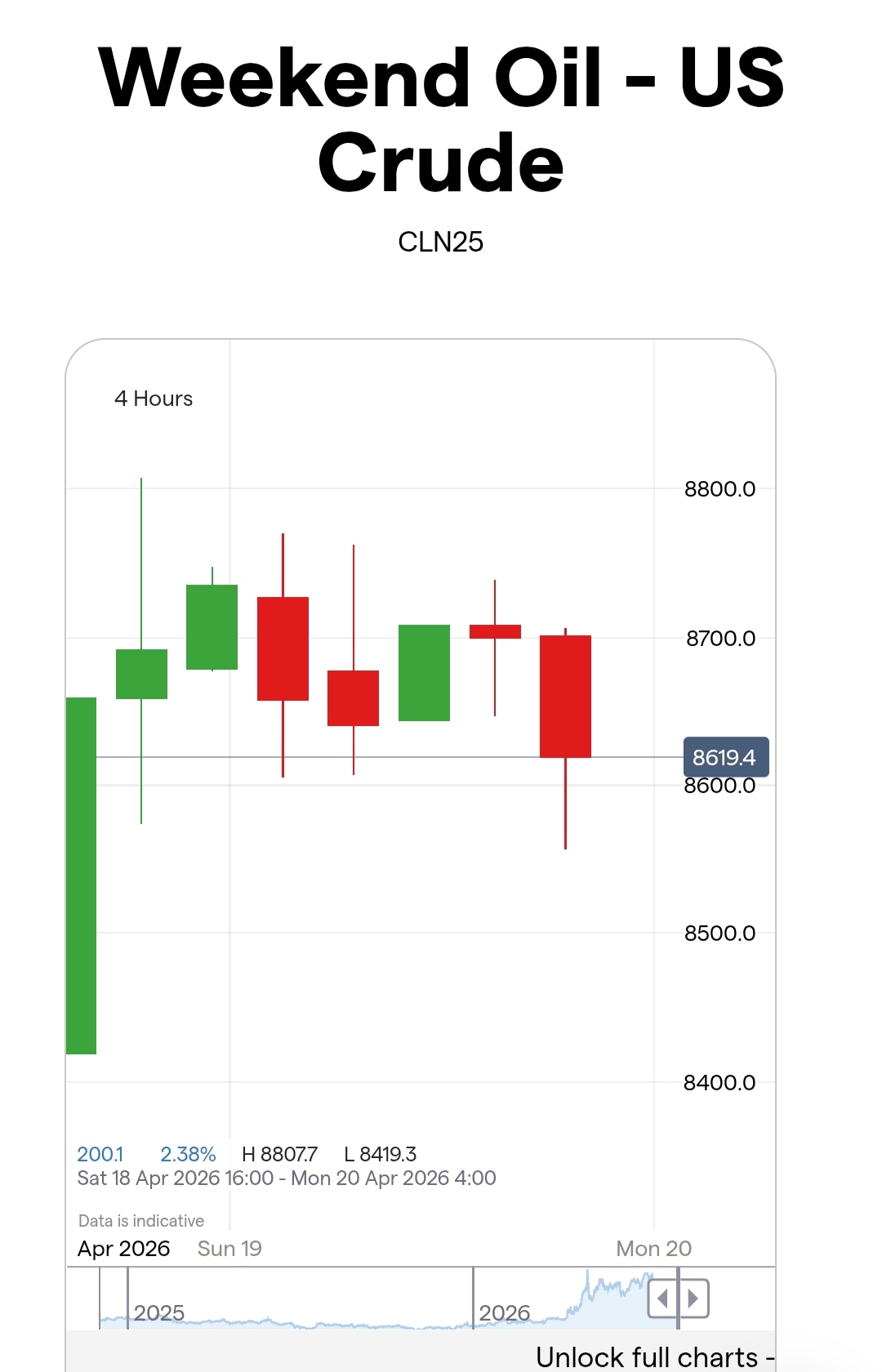Click the 8619.4 current price tag
The height and width of the screenshot is (1372, 882).
[725, 757]
